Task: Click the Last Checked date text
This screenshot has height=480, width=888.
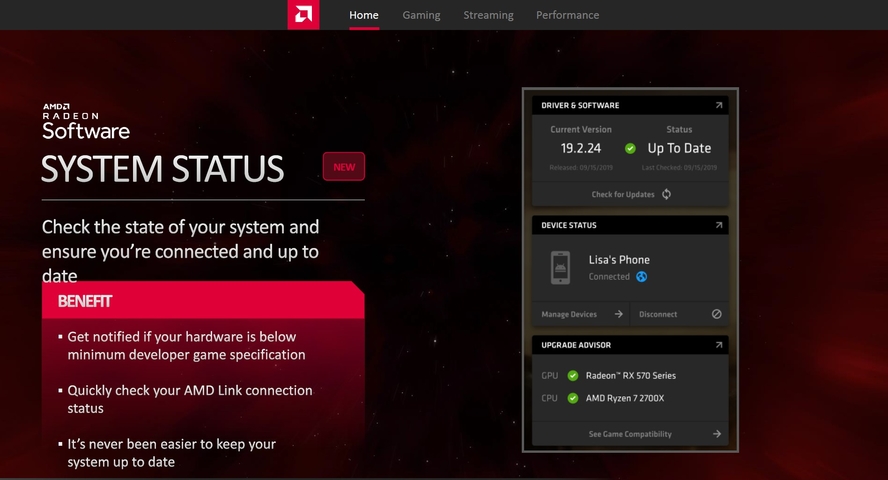Action: pyautogui.click(x=679, y=168)
